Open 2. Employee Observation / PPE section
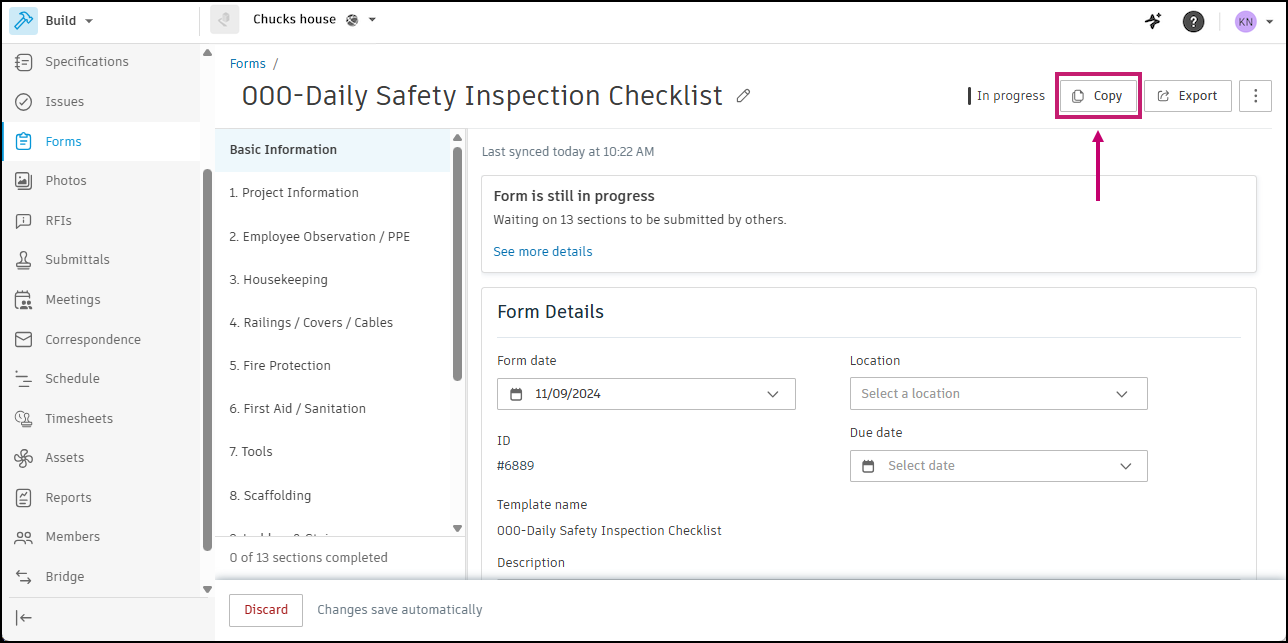This screenshot has width=1288, height=643. [x=319, y=237]
